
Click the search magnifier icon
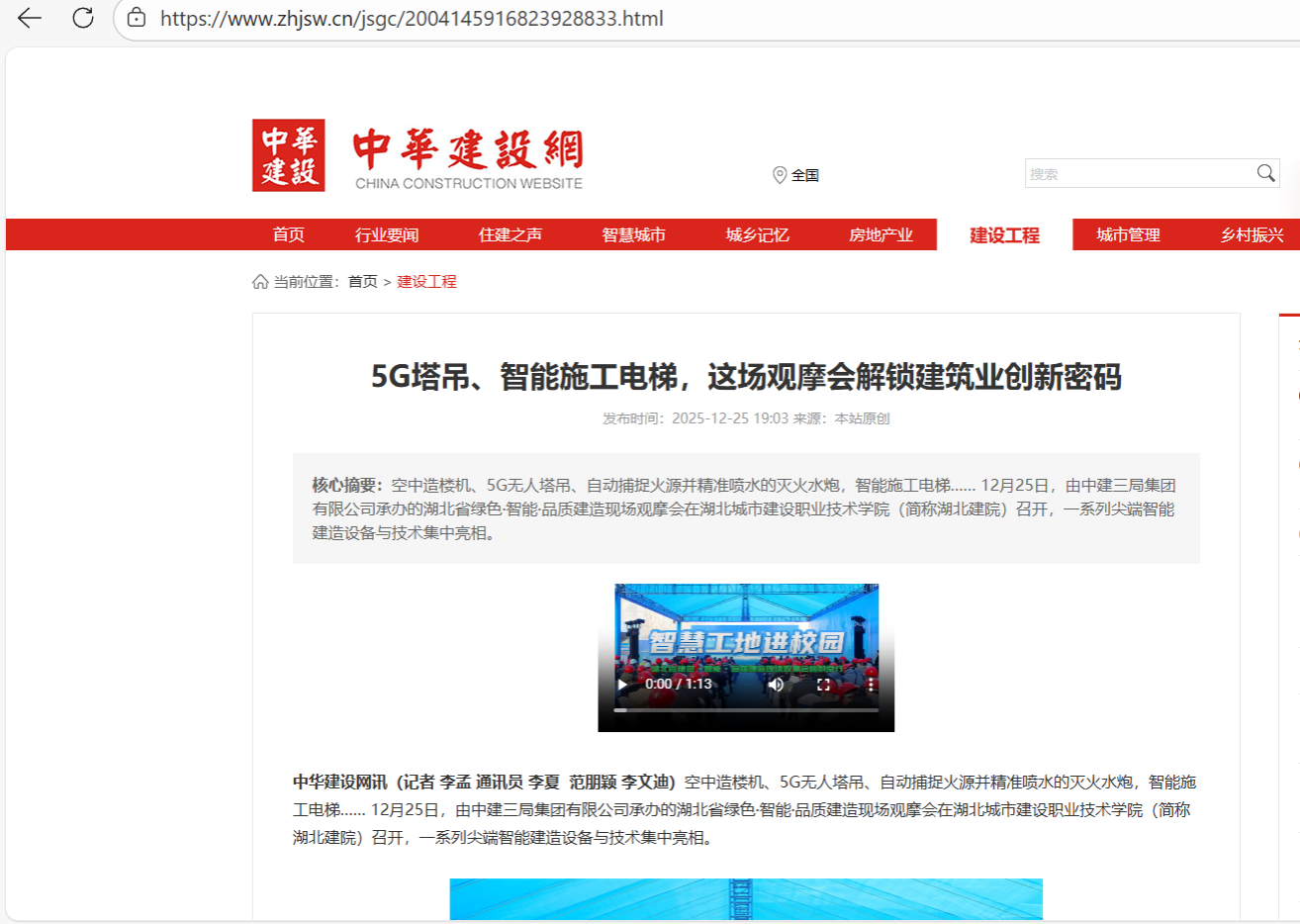click(1265, 173)
